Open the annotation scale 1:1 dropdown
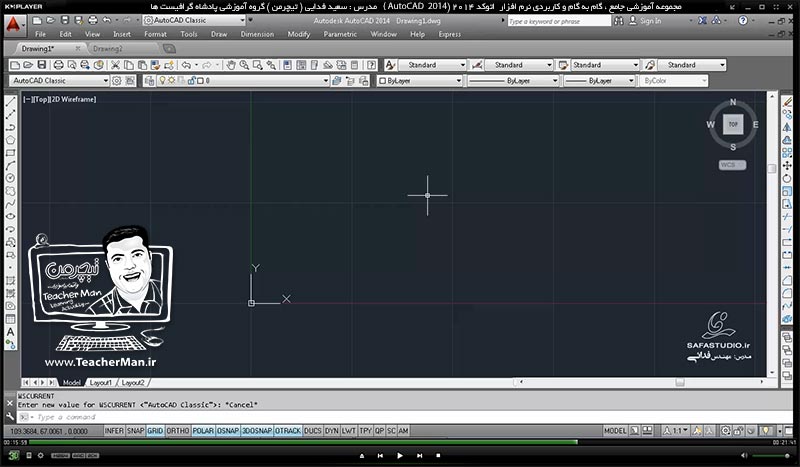 click(x=676, y=431)
